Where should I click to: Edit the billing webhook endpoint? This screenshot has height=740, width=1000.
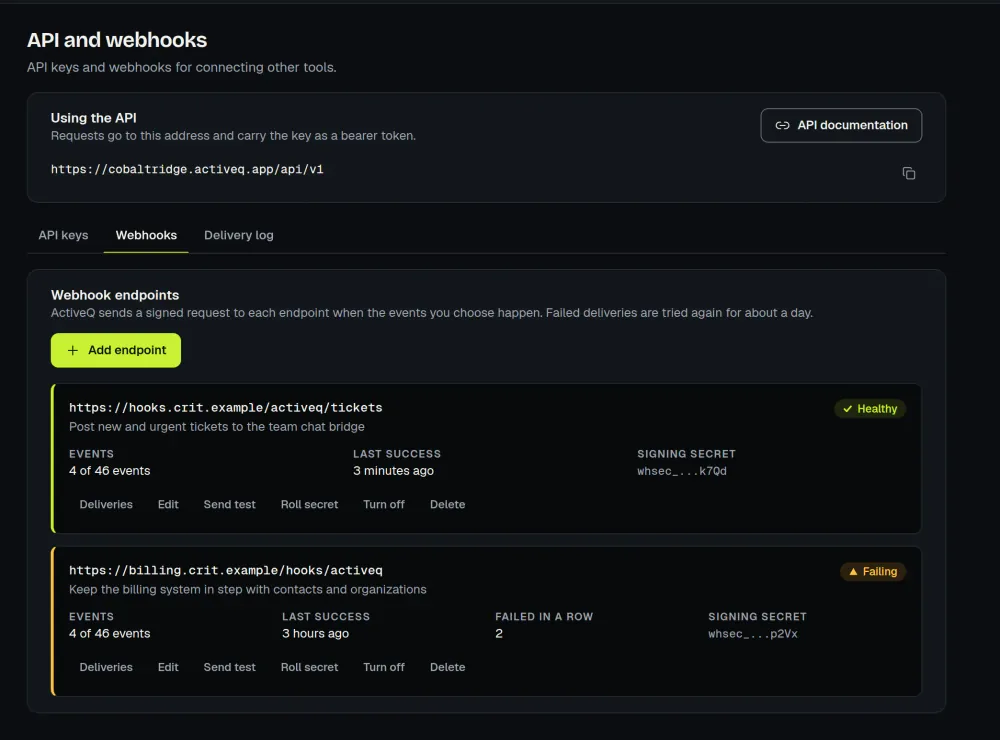pyautogui.click(x=168, y=667)
